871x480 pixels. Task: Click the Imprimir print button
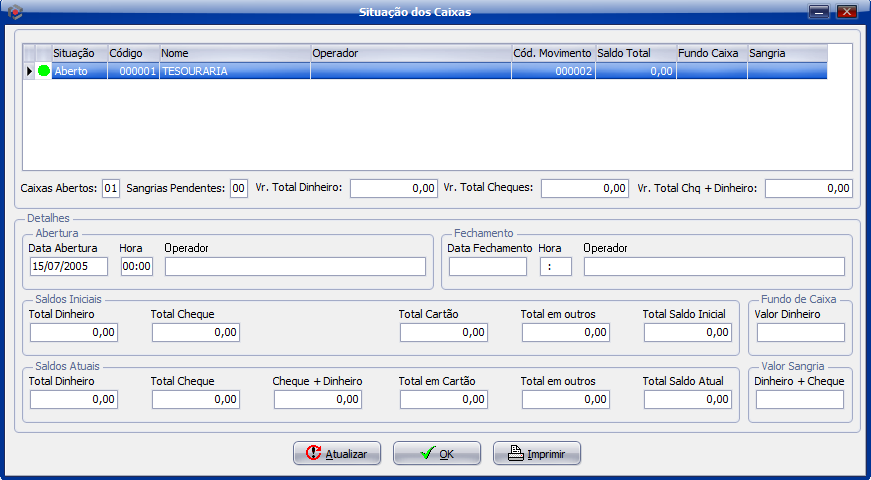click(537, 453)
